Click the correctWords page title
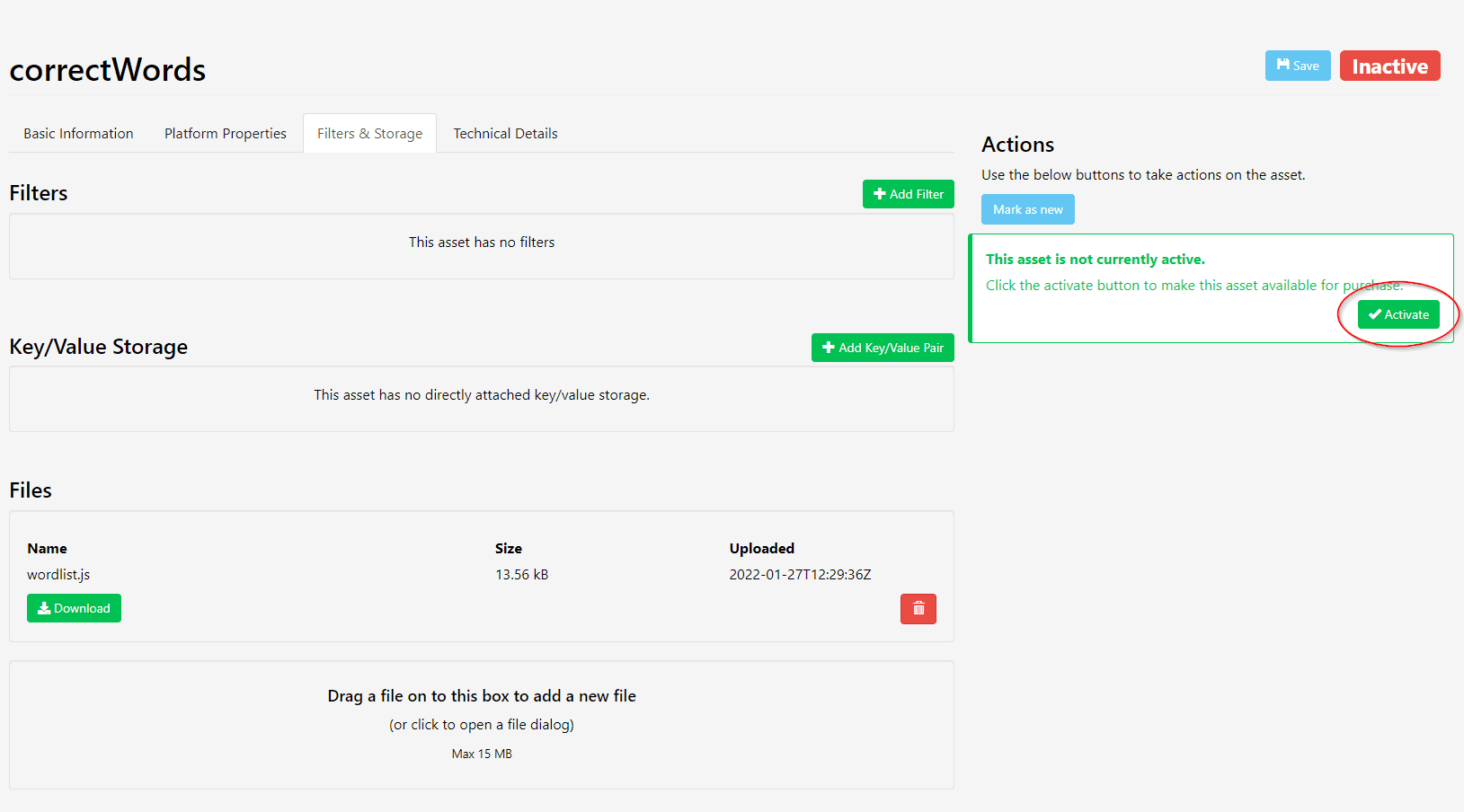 [x=108, y=70]
